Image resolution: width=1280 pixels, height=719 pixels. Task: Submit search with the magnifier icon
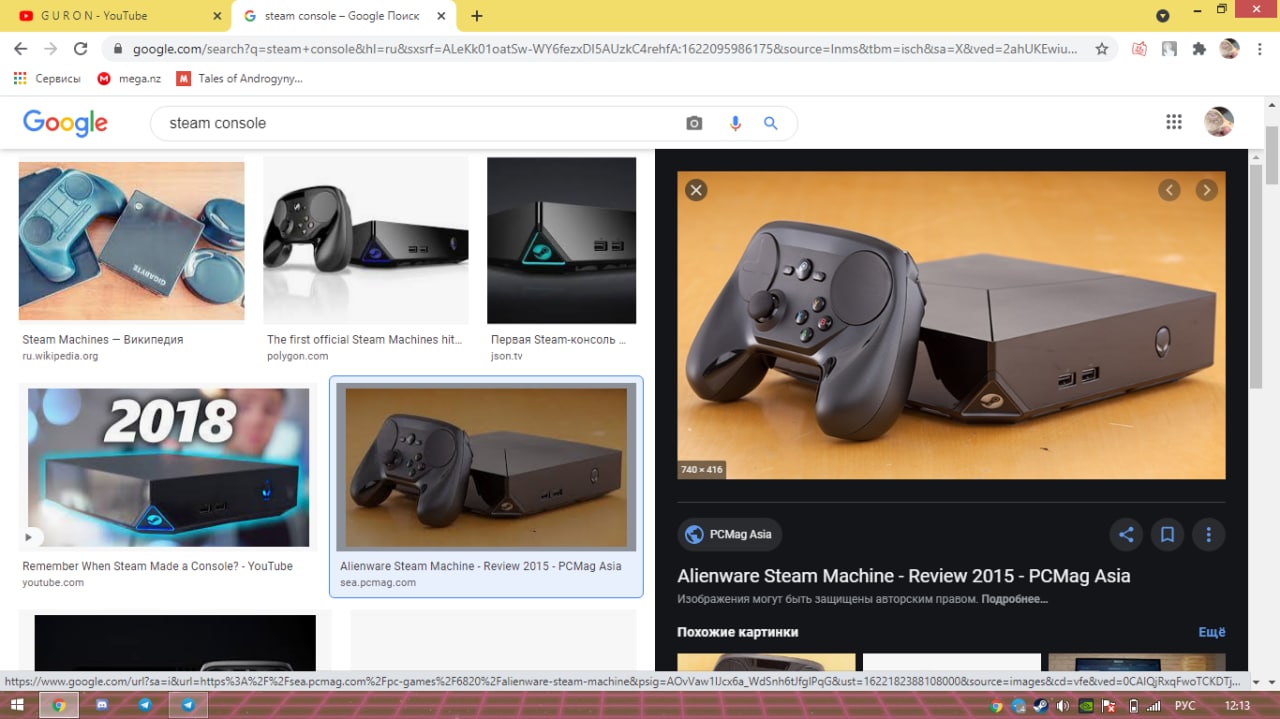771,123
